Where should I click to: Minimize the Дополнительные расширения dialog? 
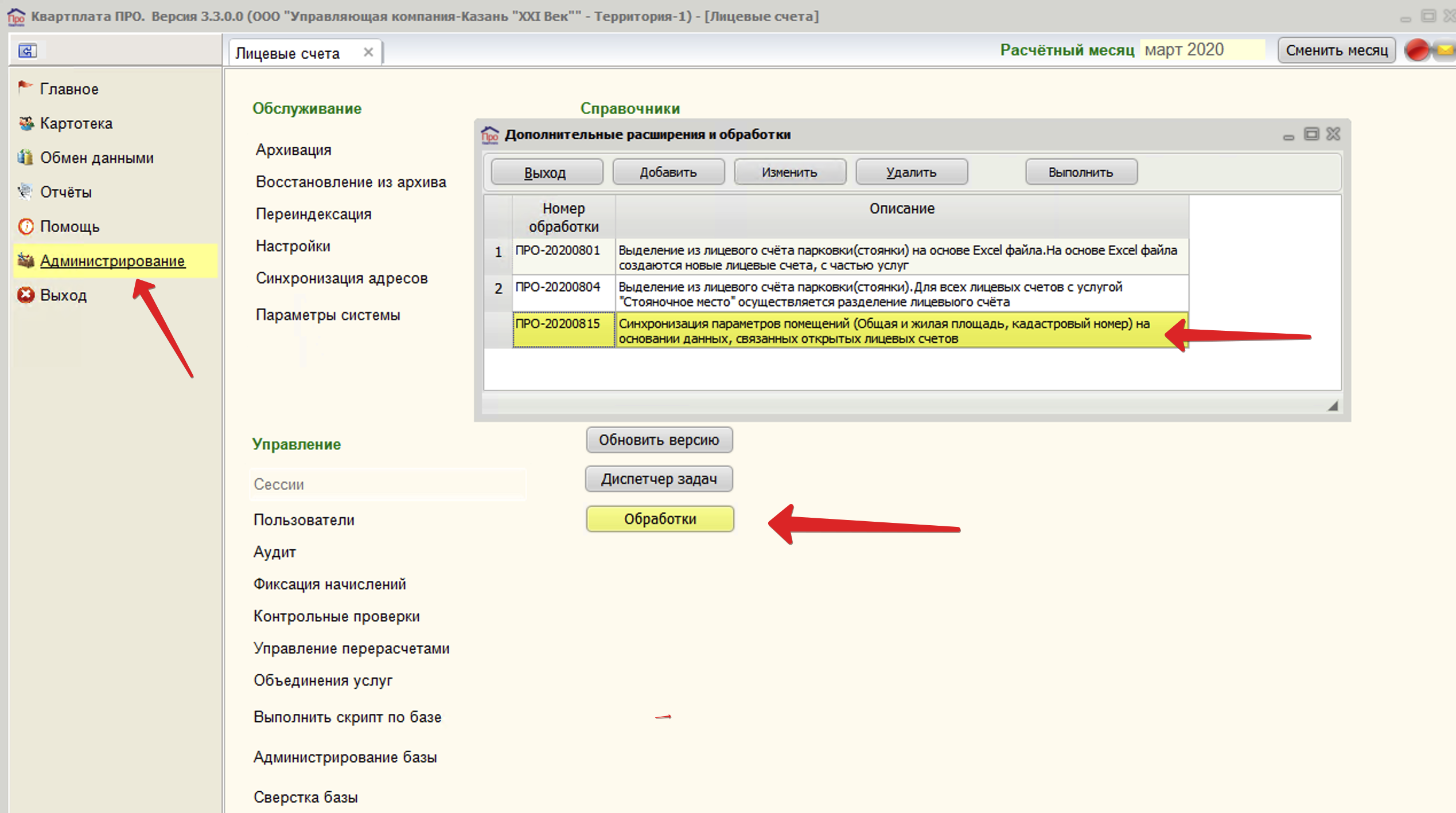point(1288,136)
